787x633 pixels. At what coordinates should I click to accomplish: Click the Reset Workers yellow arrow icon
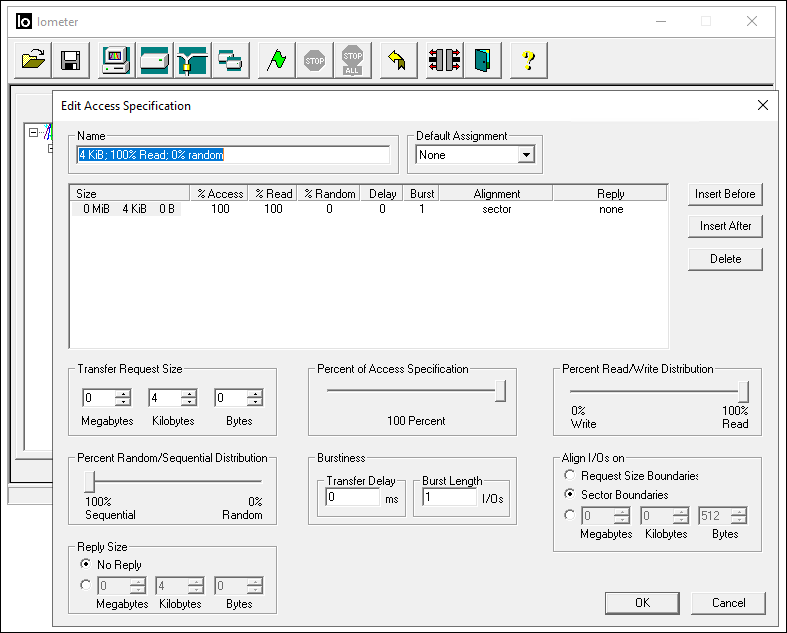(x=396, y=60)
